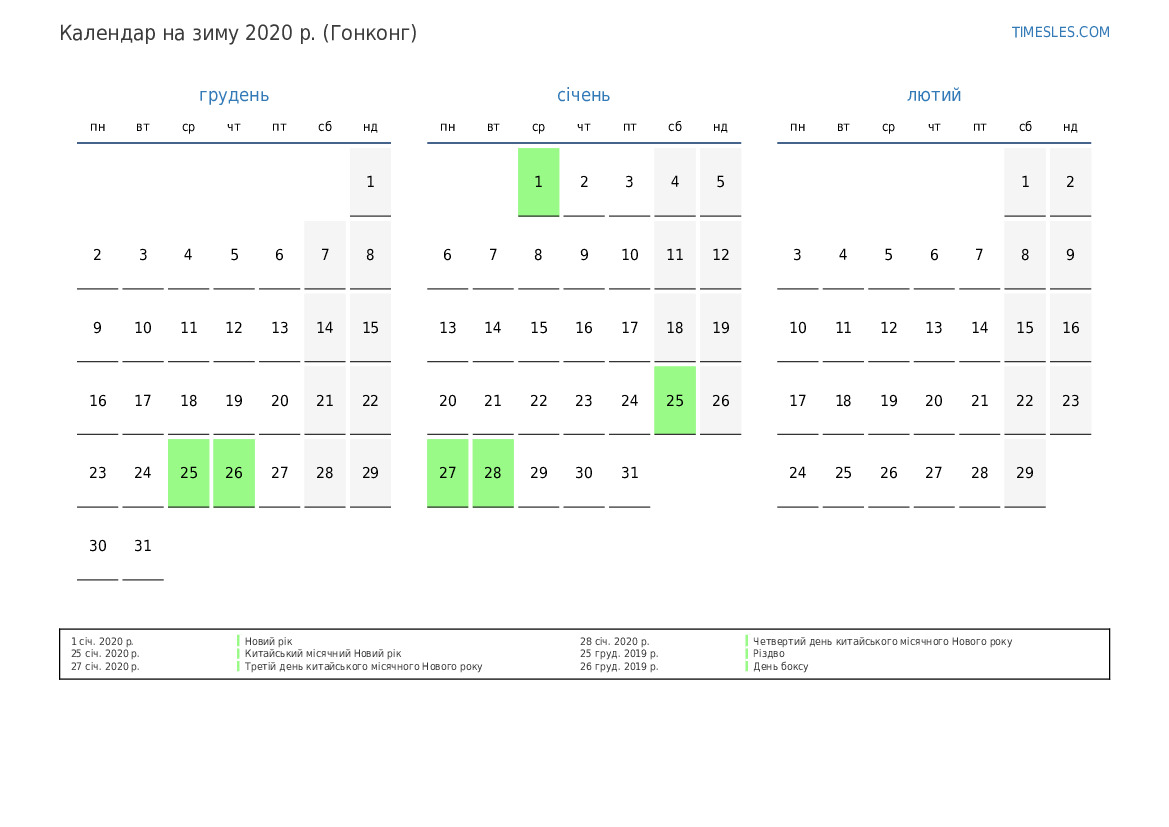This screenshot has width=1169, height=827.
Task: Click the грудень month heading
Action: tap(234, 95)
